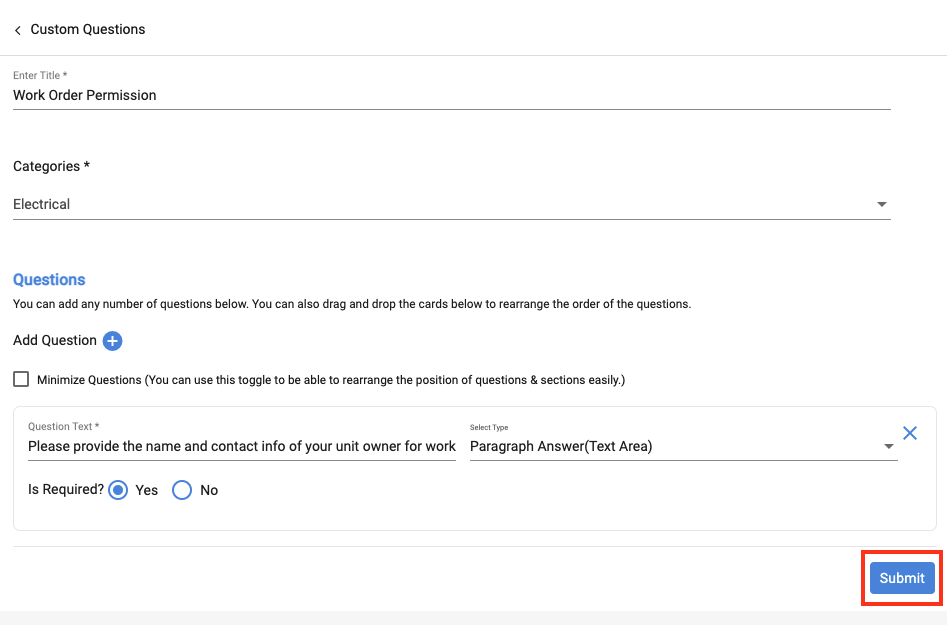Image resolution: width=947 pixels, height=625 pixels.
Task: Click the Yes label text beside its radio
Action: coord(147,491)
